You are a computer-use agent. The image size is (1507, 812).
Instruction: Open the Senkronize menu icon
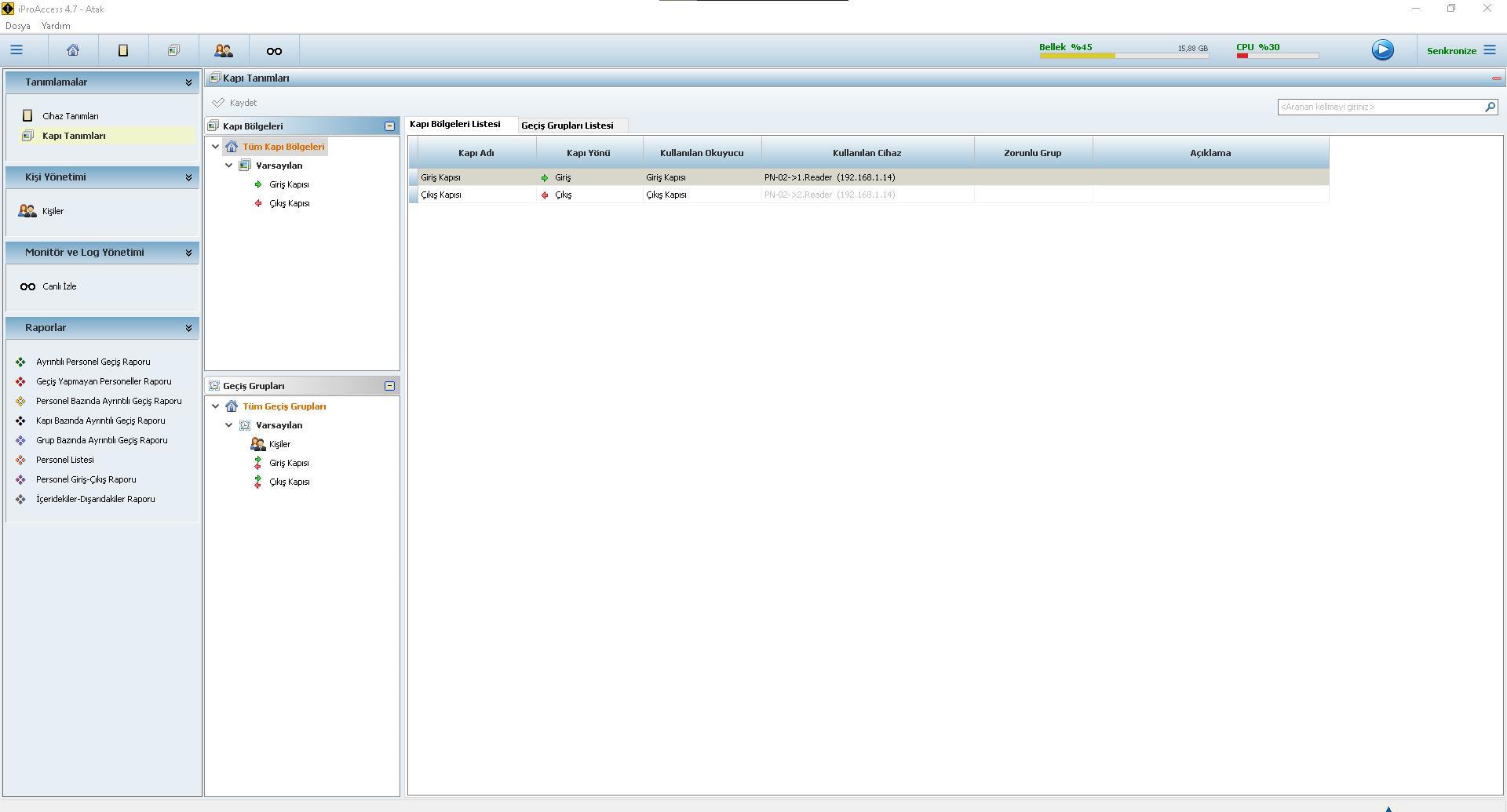tap(1490, 50)
